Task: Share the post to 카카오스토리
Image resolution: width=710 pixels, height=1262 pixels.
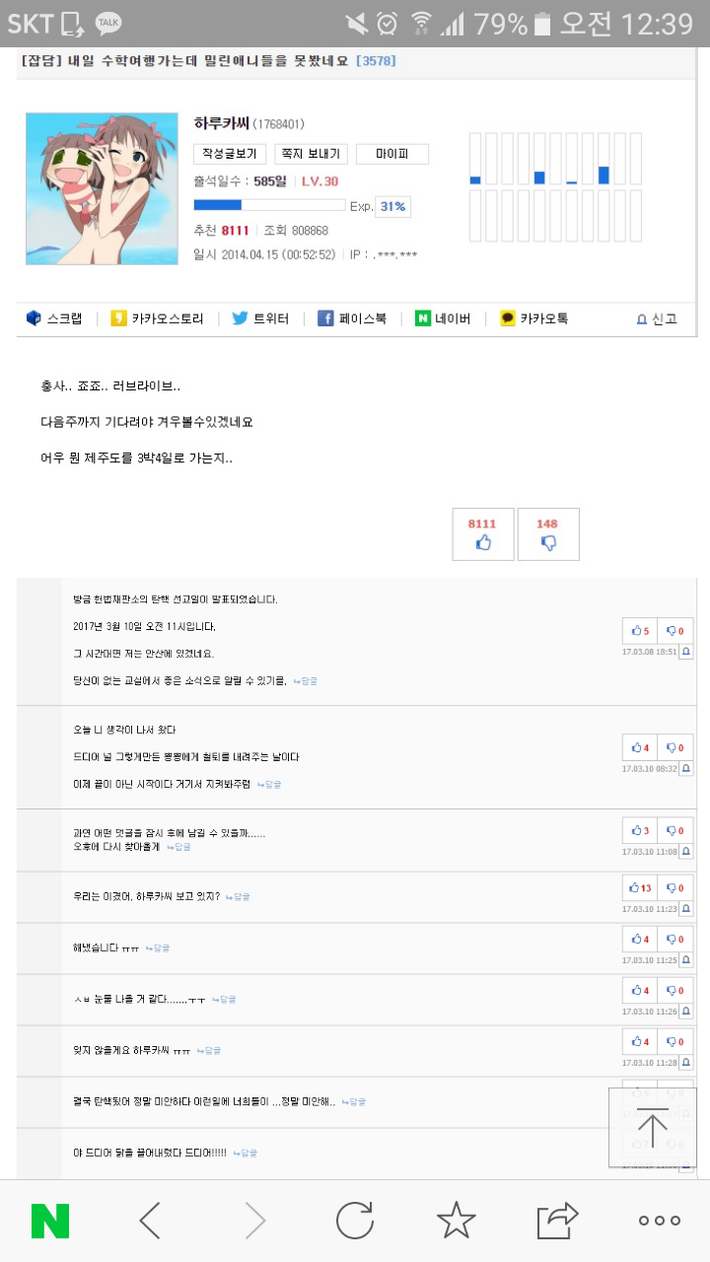Action: (x=157, y=319)
